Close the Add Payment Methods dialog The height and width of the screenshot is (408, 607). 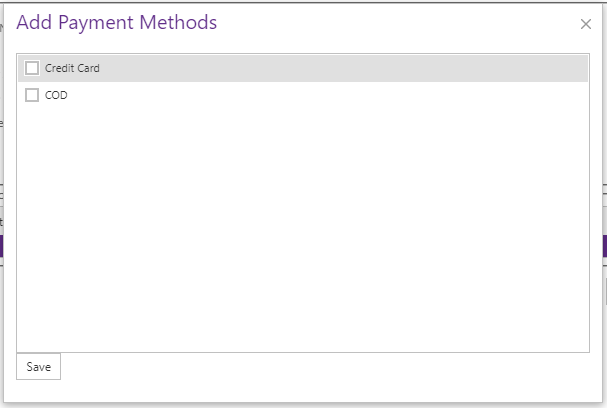pyautogui.click(x=586, y=24)
